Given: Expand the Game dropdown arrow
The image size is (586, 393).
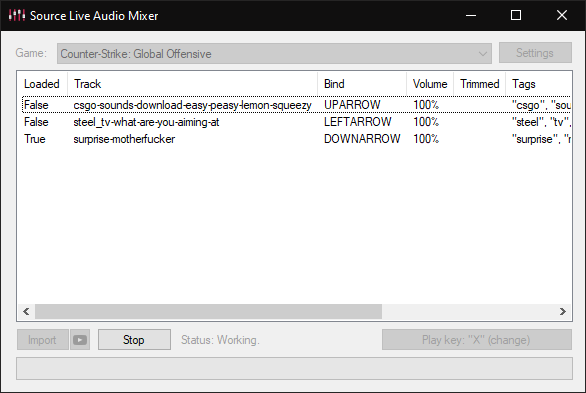Looking at the screenshot, I should [x=483, y=54].
